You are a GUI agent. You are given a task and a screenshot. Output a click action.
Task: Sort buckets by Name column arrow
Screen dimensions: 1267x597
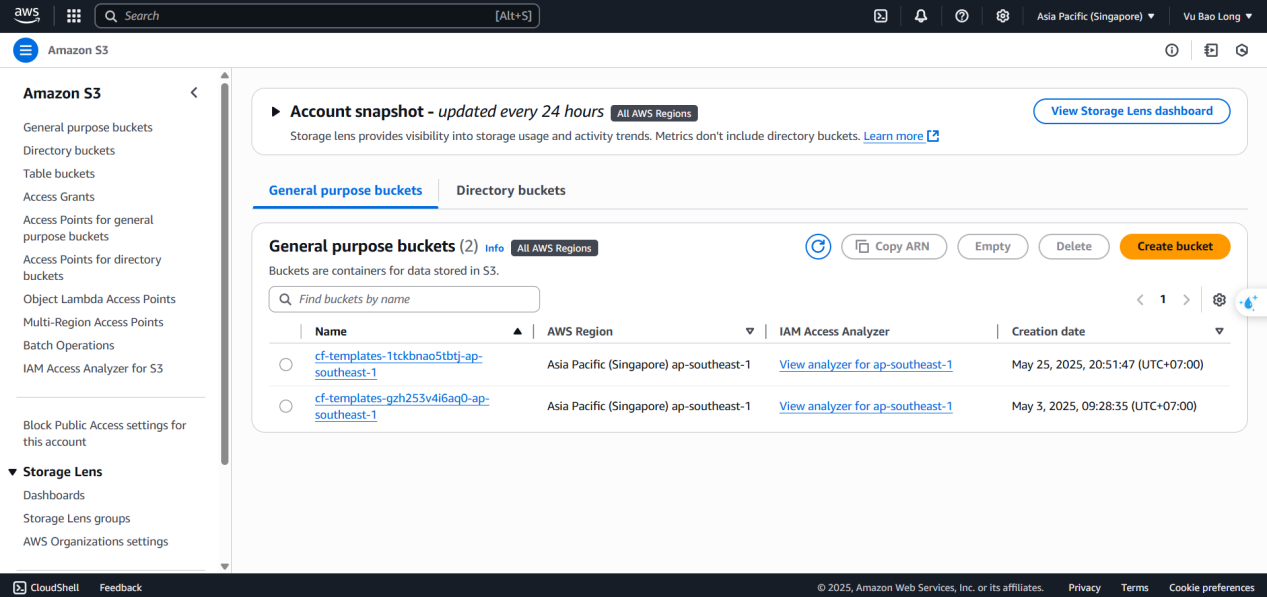point(517,331)
